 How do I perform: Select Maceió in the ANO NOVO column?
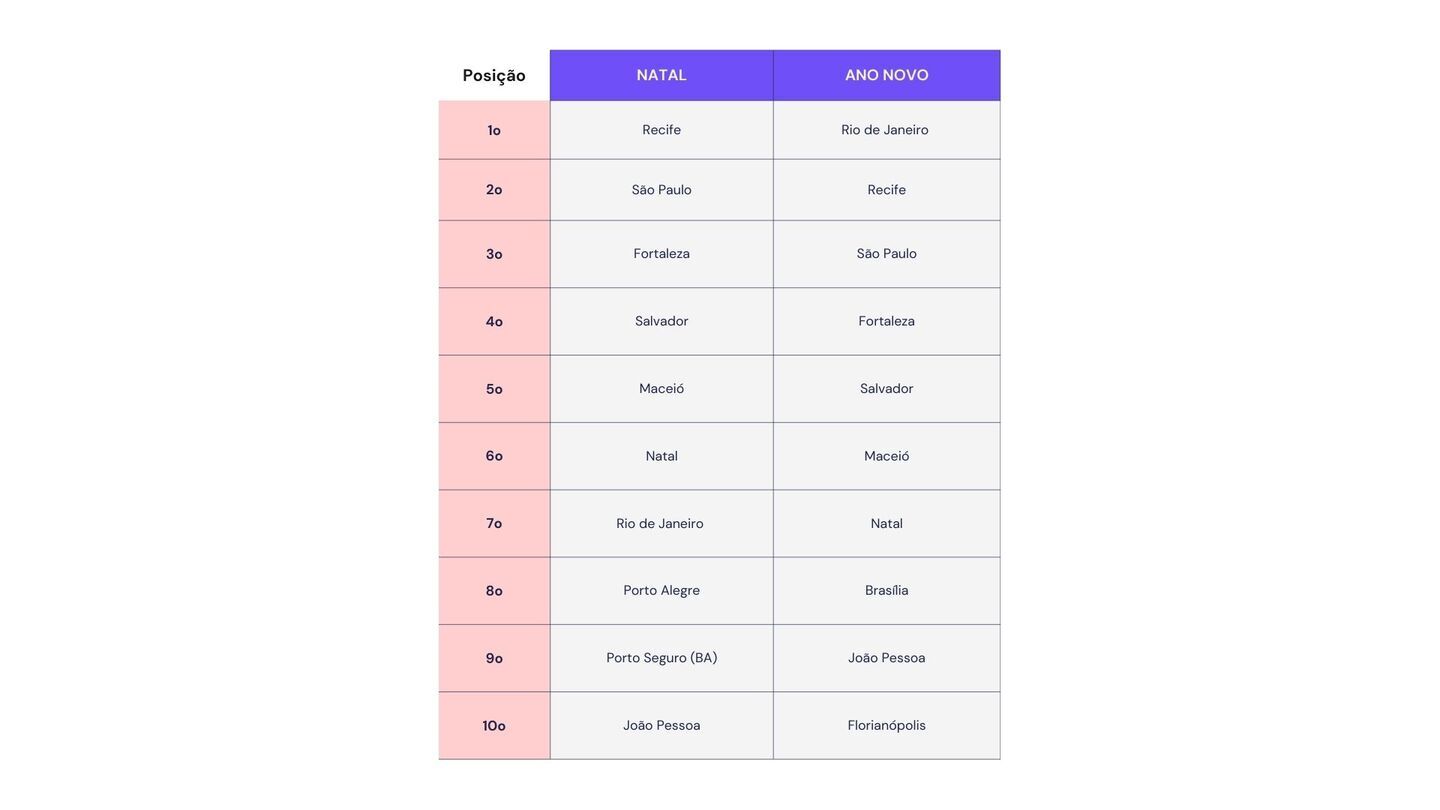coord(886,456)
